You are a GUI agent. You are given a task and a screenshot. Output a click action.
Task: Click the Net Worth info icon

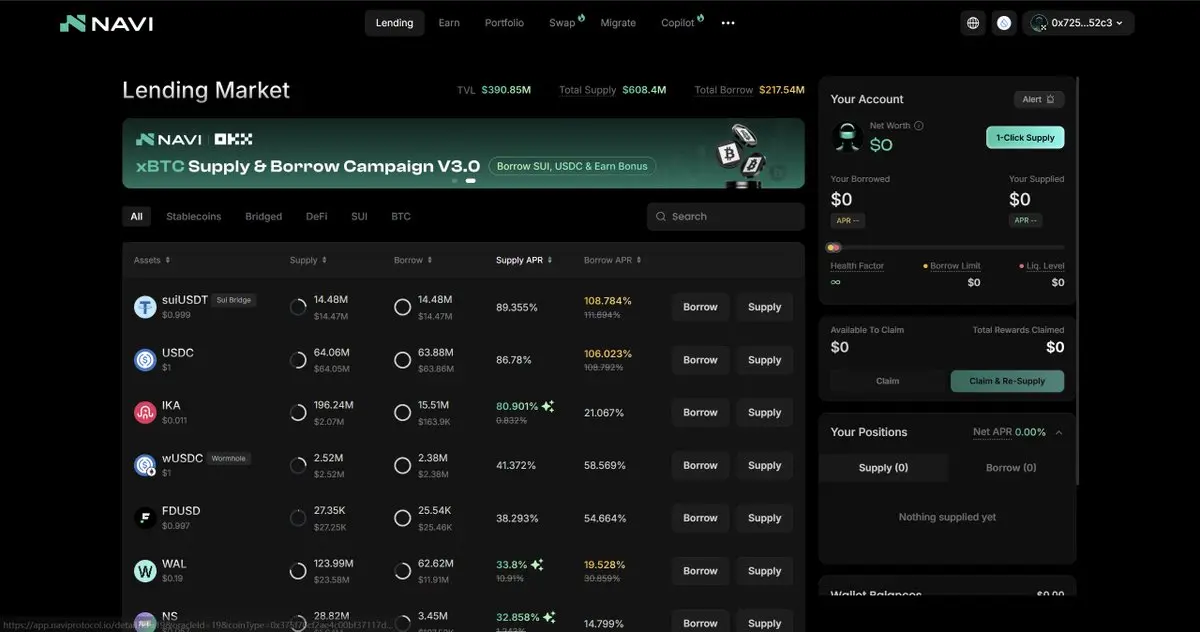919,126
